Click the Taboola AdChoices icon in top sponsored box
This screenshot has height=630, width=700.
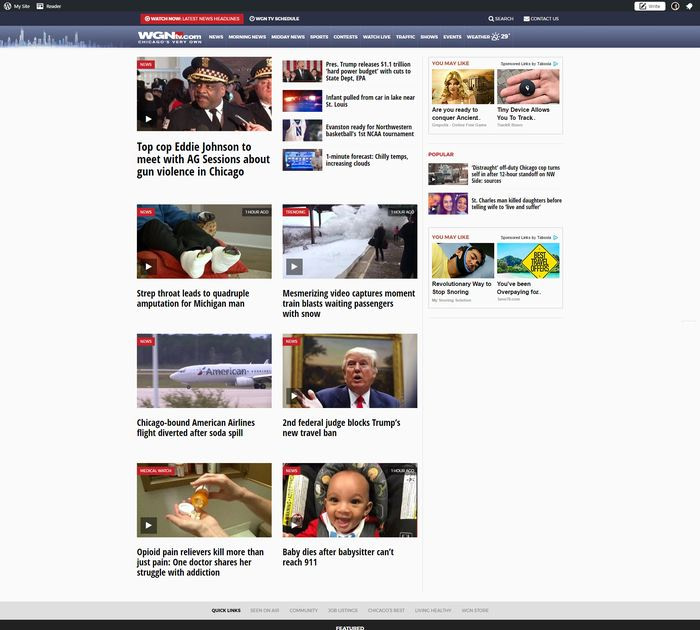click(556, 64)
